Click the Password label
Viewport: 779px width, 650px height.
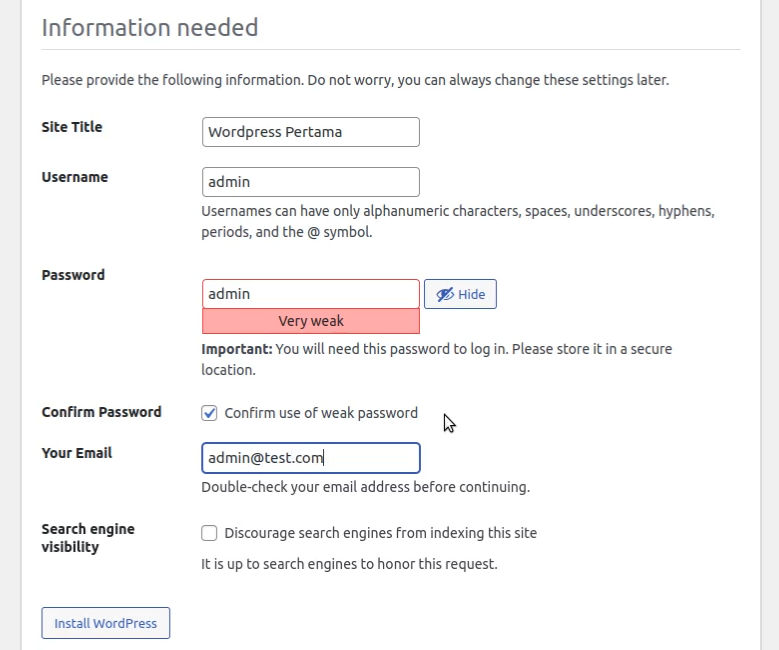(73, 275)
